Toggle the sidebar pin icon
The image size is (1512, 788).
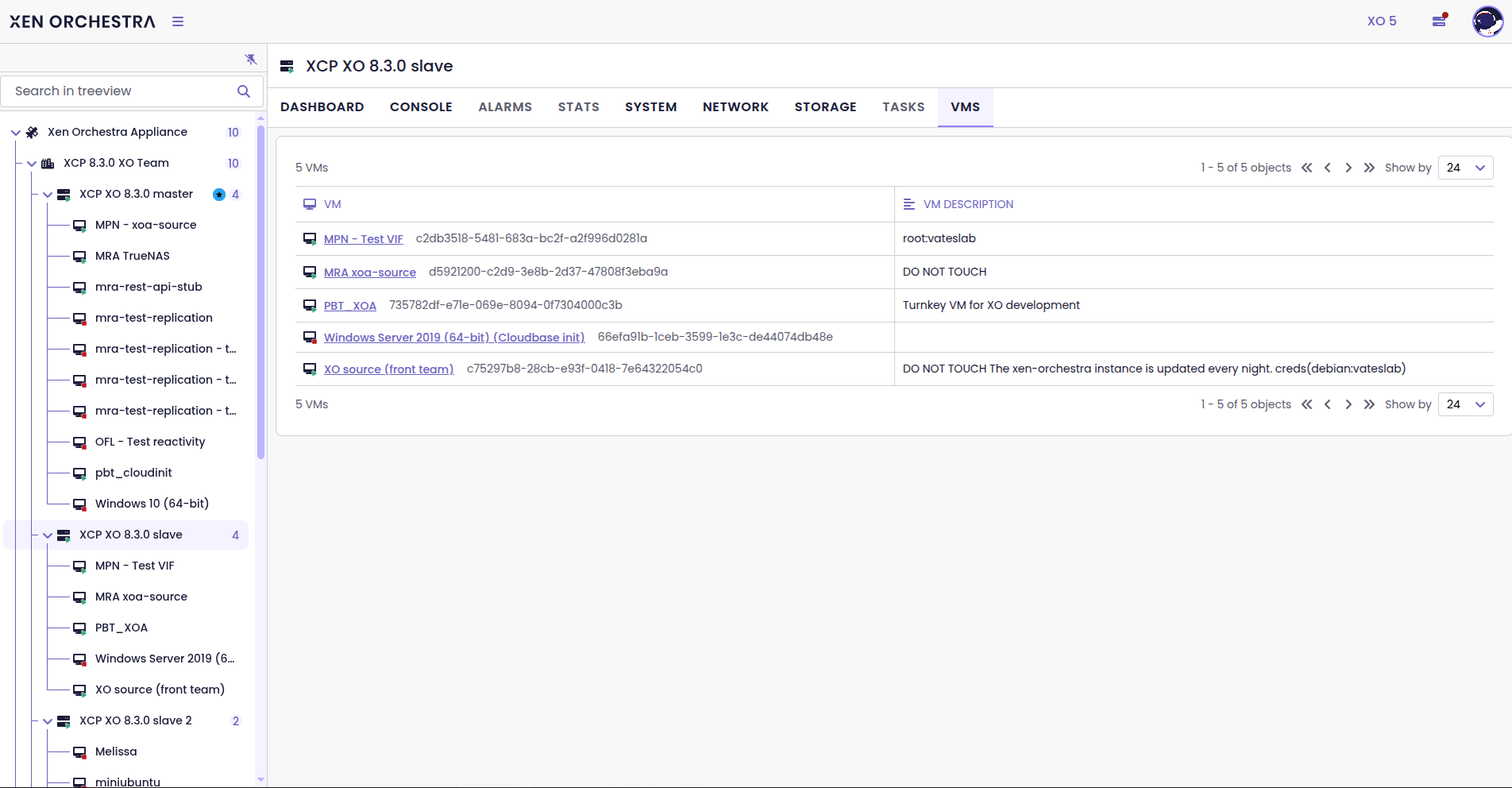click(x=251, y=59)
